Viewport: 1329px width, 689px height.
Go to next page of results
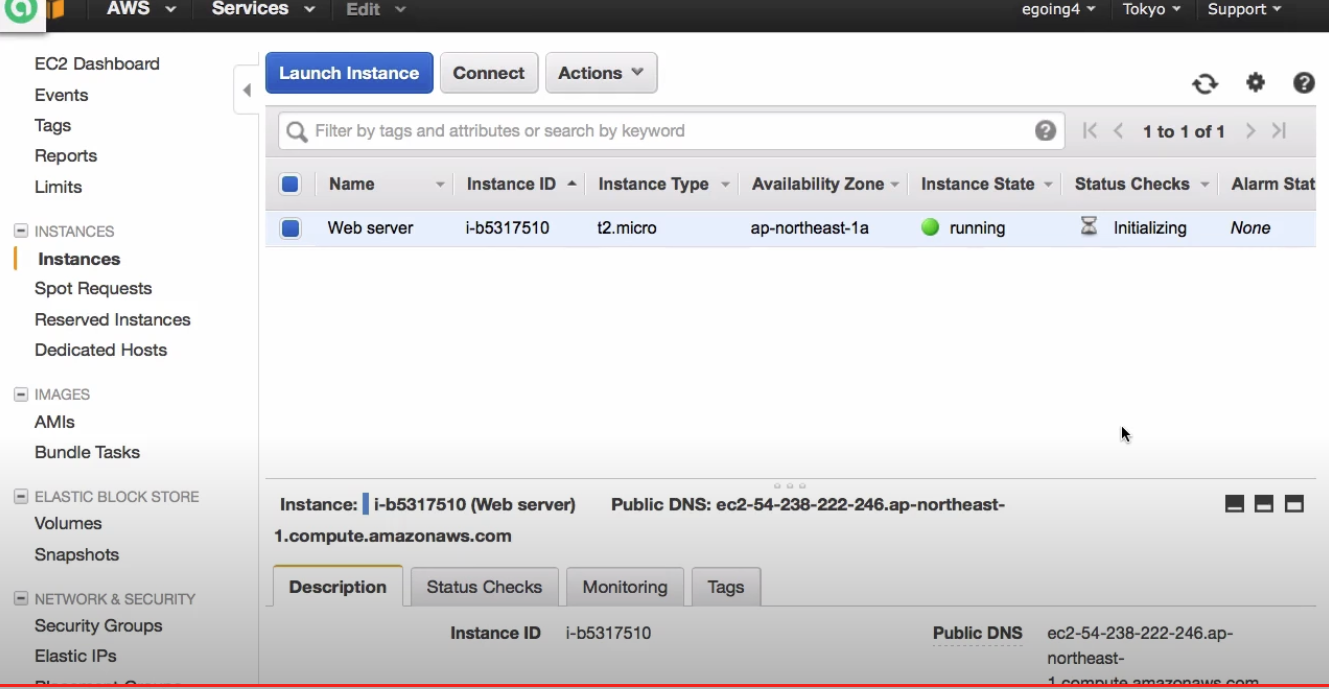tap(1250, 131)
